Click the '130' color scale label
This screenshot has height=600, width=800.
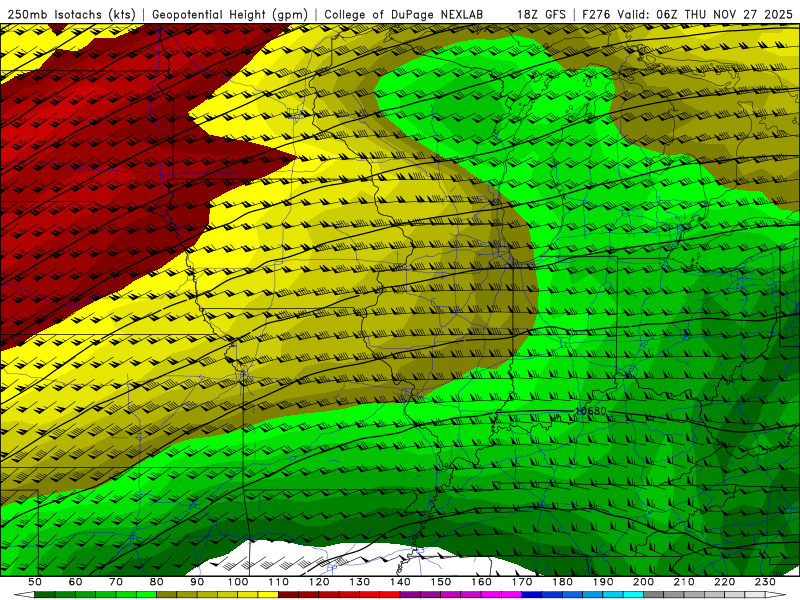coord(360,582)
